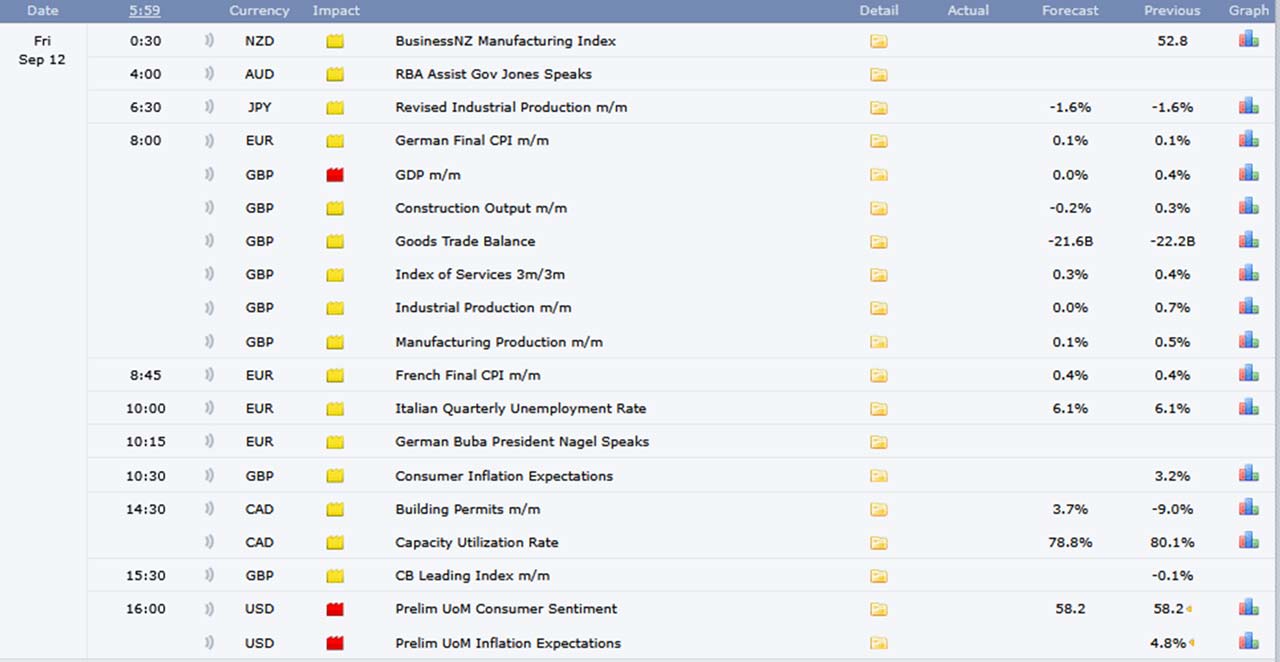Screen dimensions: 1280x662
Task: Click the Date column header
Action: (x=42, y=10)
